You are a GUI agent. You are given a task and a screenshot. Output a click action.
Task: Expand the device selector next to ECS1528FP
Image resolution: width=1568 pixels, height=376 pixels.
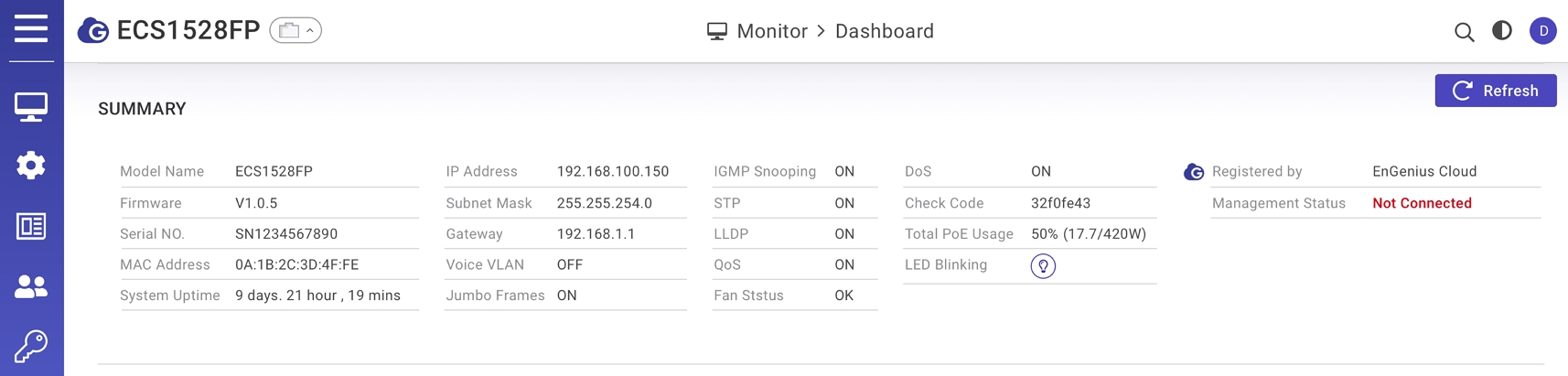(295, 31)
